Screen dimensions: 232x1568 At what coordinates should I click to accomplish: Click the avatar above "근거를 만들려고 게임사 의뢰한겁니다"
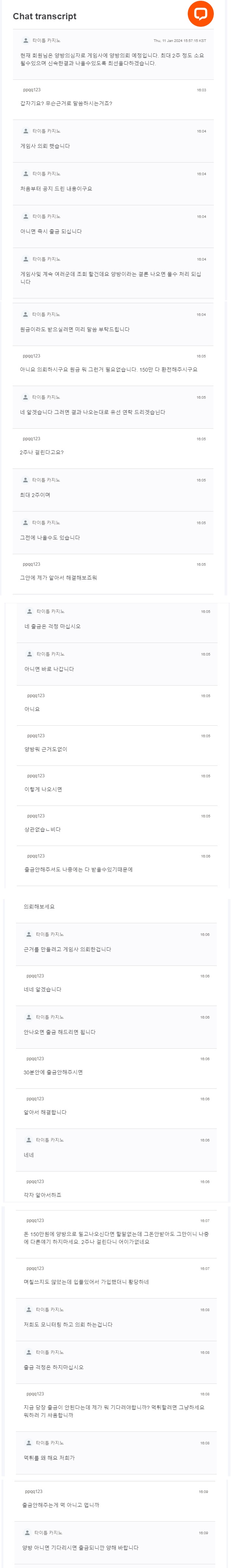point(29,934)
